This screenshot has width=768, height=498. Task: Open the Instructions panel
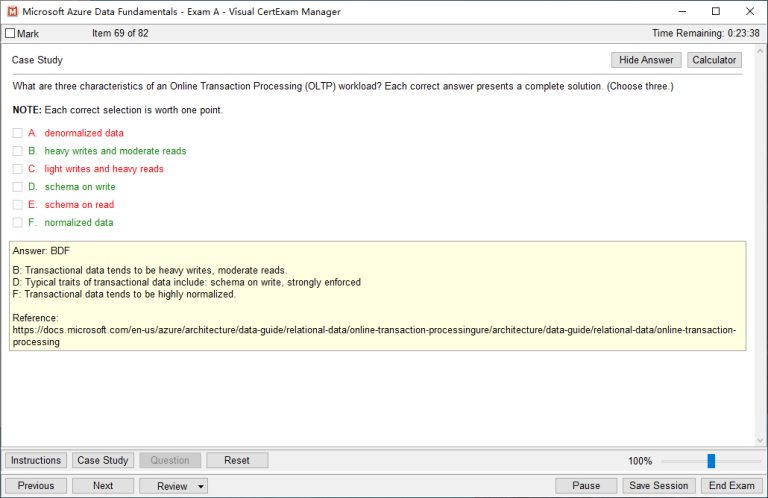pos(36,460)
